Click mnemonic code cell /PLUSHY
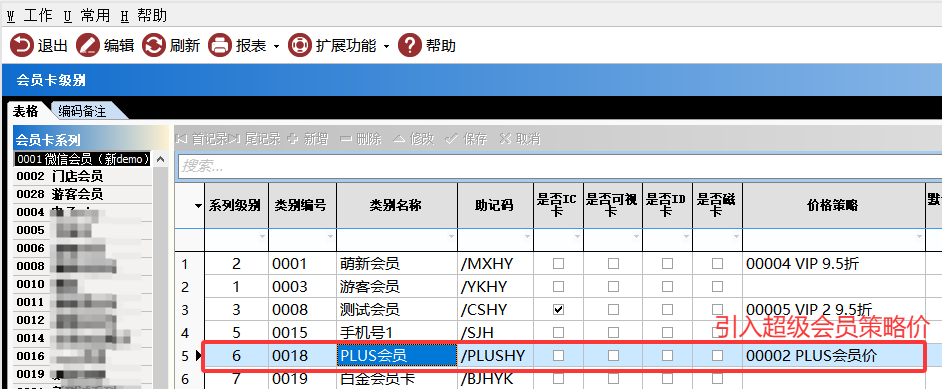This screenshot has width=942, height=389. pos(495,355)
